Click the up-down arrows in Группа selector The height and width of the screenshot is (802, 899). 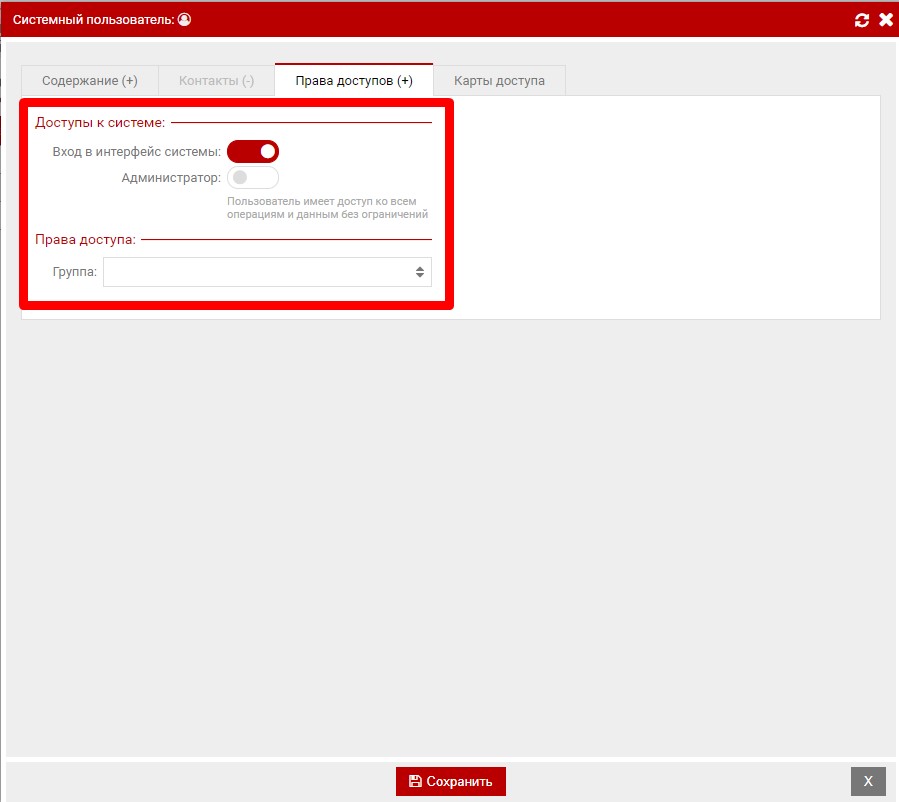420,272
